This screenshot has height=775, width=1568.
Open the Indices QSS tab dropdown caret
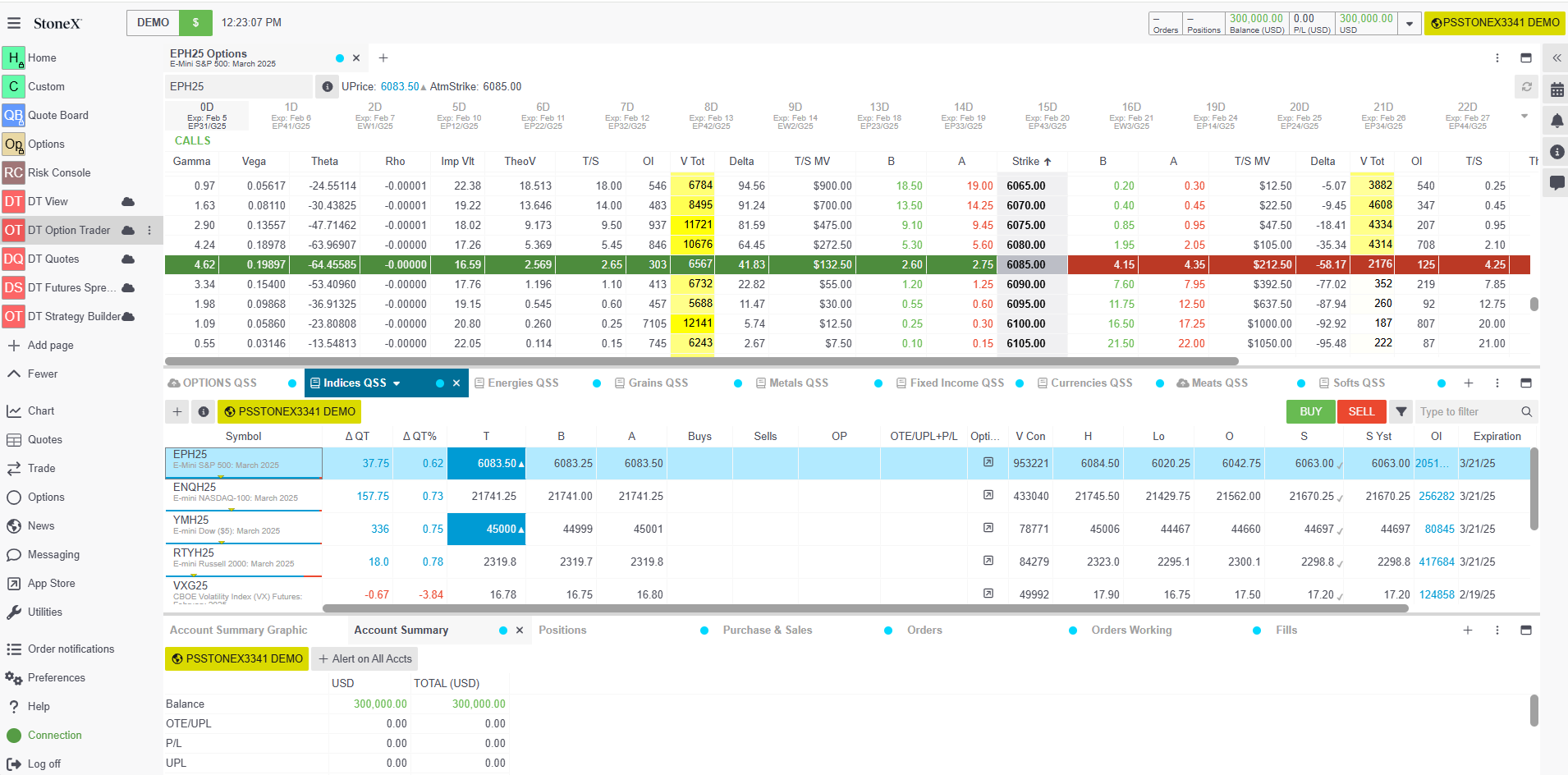[x=397, y=383]
